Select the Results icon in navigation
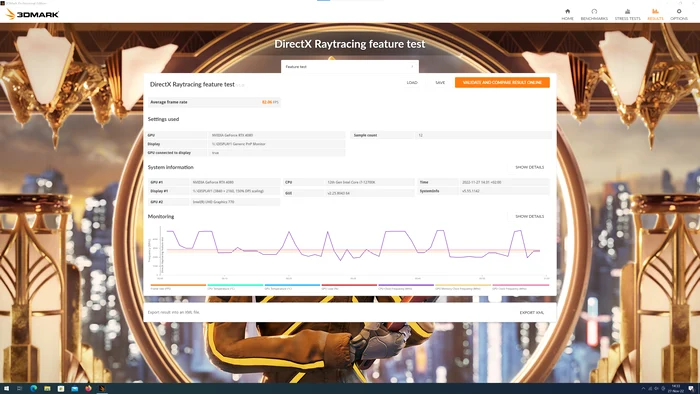The image size is (700, 394). pyautogui.click(x=655, y=14)
